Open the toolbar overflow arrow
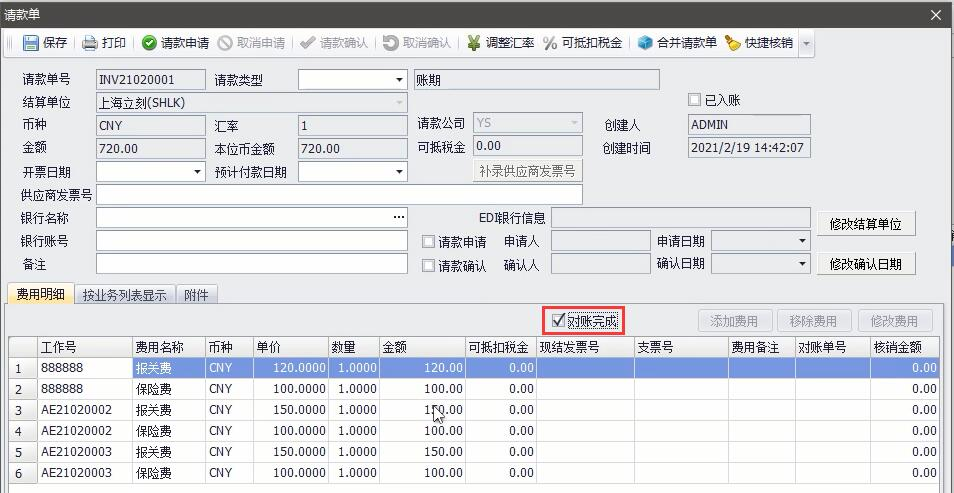The image size is (954, 493). click(806, 44)
